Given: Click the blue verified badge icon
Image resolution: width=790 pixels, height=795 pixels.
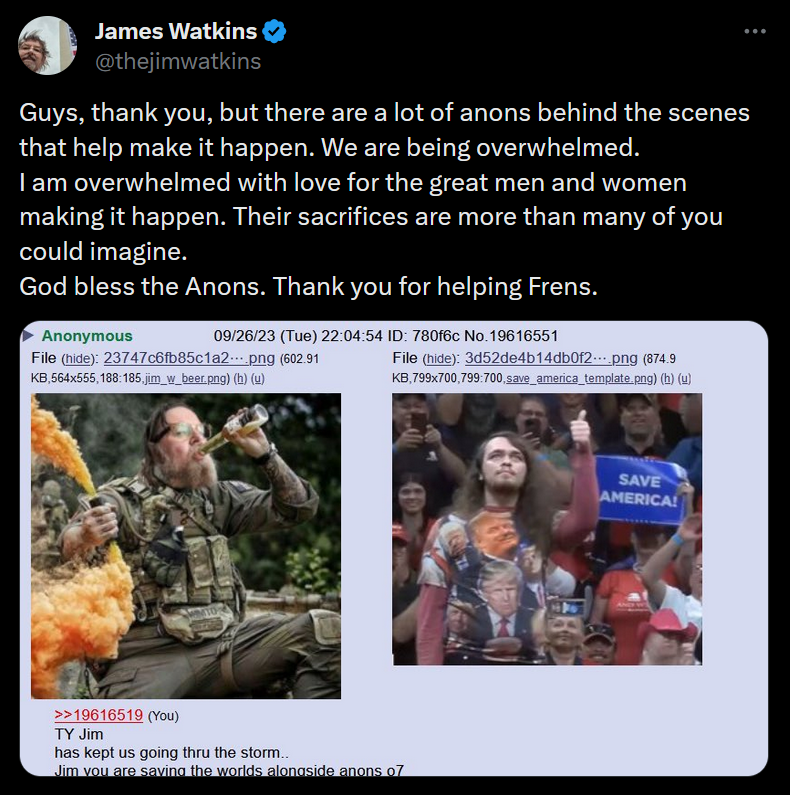Looking at the screenshot, I should (x=274, y=31).
